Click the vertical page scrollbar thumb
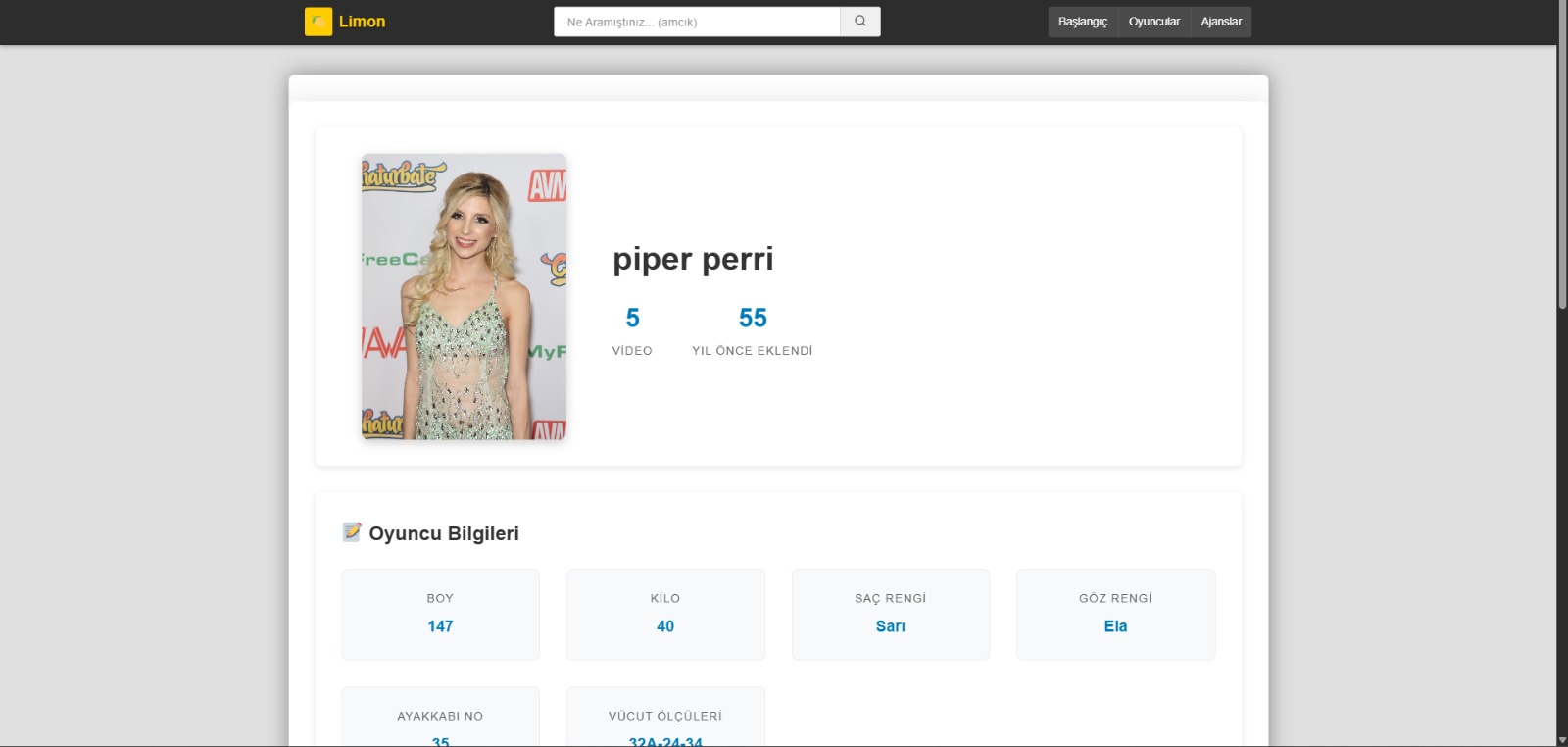1568x747 pixels. click(x=1562, y=157)
